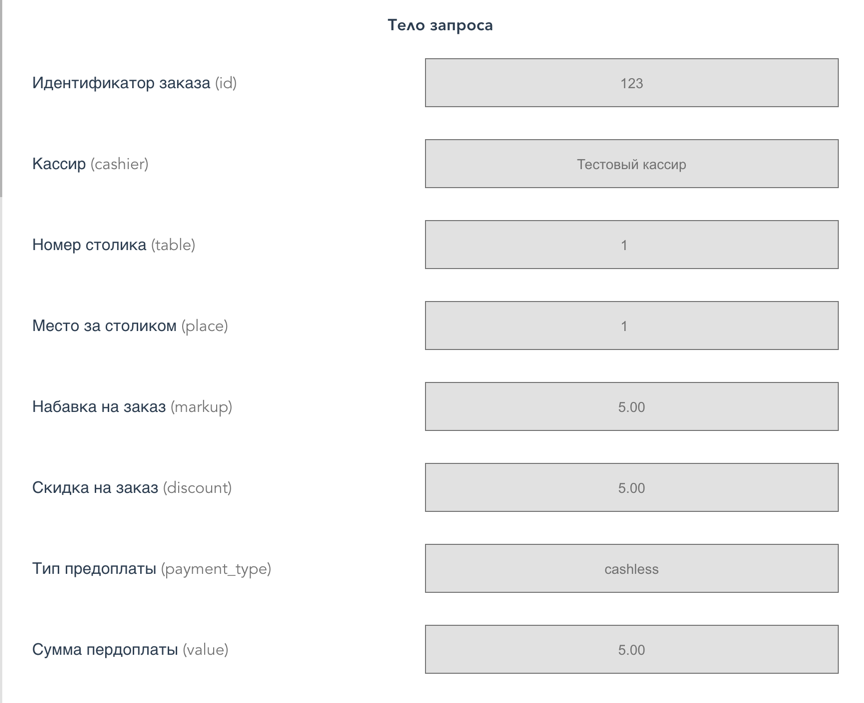Select the prepayment sum value field

coord(631,650)
